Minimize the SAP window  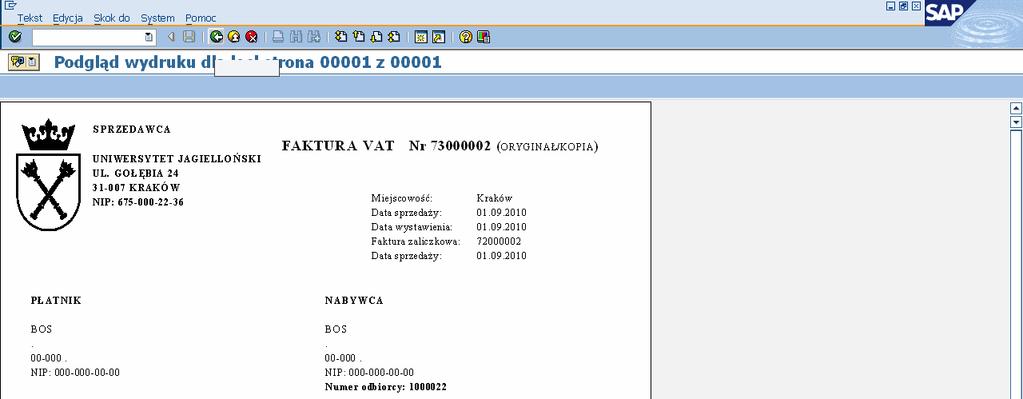(891, 6)
